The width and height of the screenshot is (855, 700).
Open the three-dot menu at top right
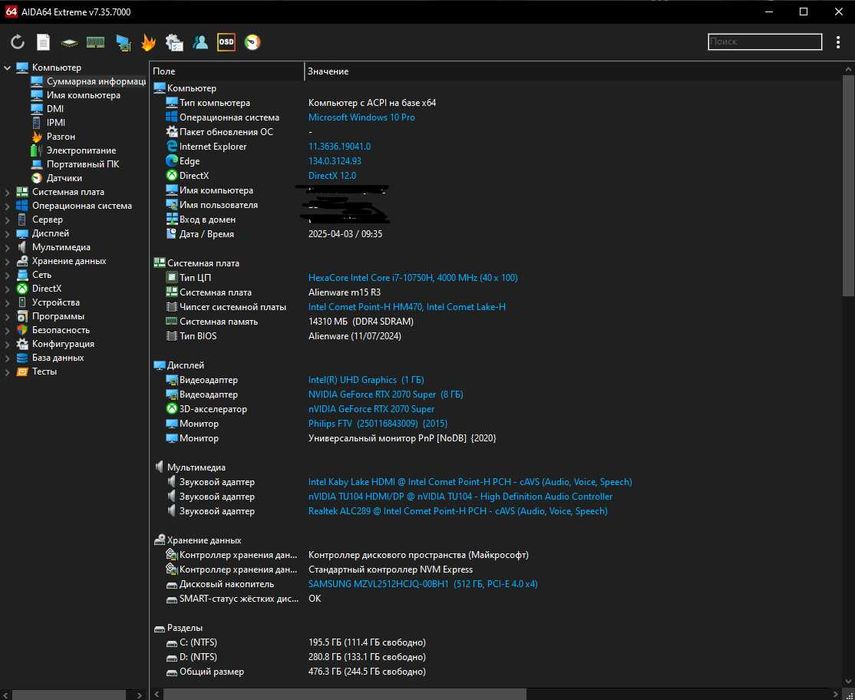(x=838, y=42)
